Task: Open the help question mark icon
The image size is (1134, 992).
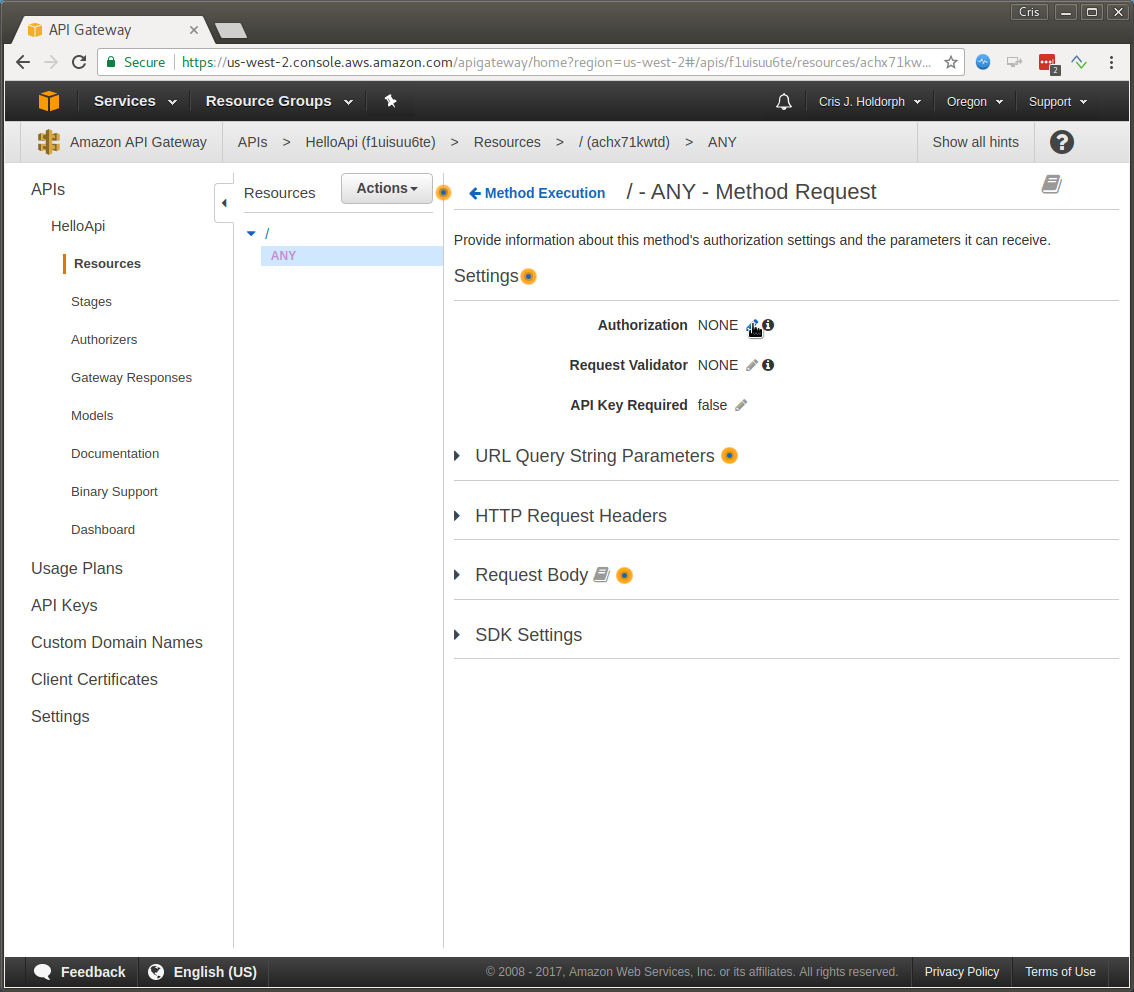Action: click(1061, 142)
